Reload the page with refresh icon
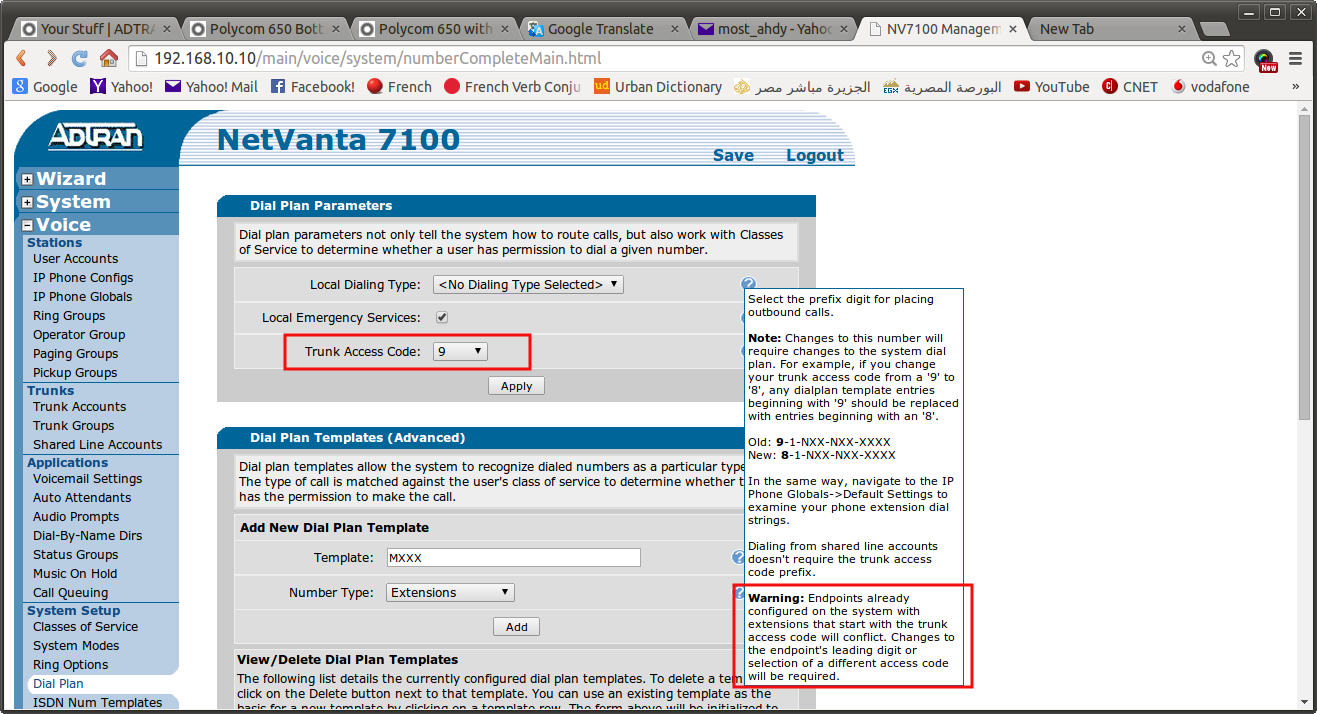 [x=80, y=58]
